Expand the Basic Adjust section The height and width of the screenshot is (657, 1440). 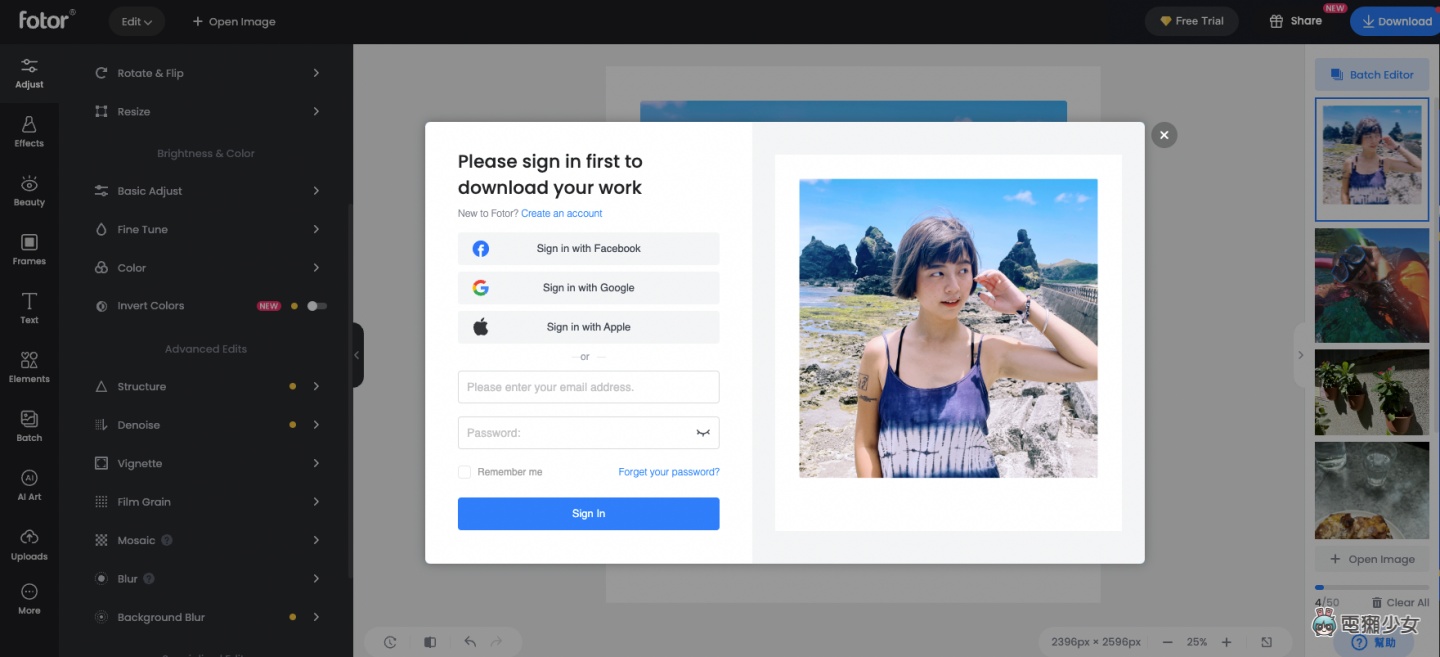207,191
